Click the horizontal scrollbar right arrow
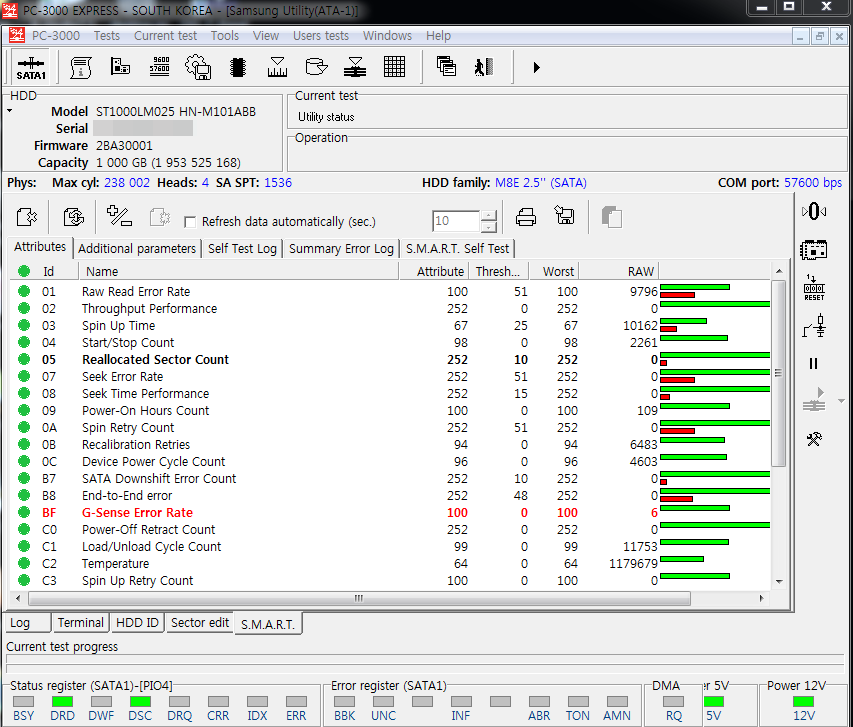 point(761,598)
